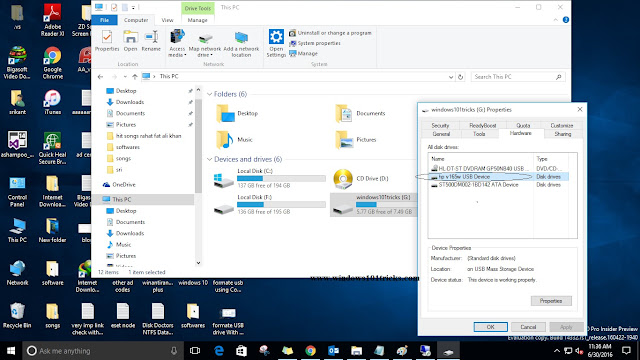This screenshot has height=360, width=640.
Task: Select the Security tab in Properties dialog
Action: tap(440, 125)
